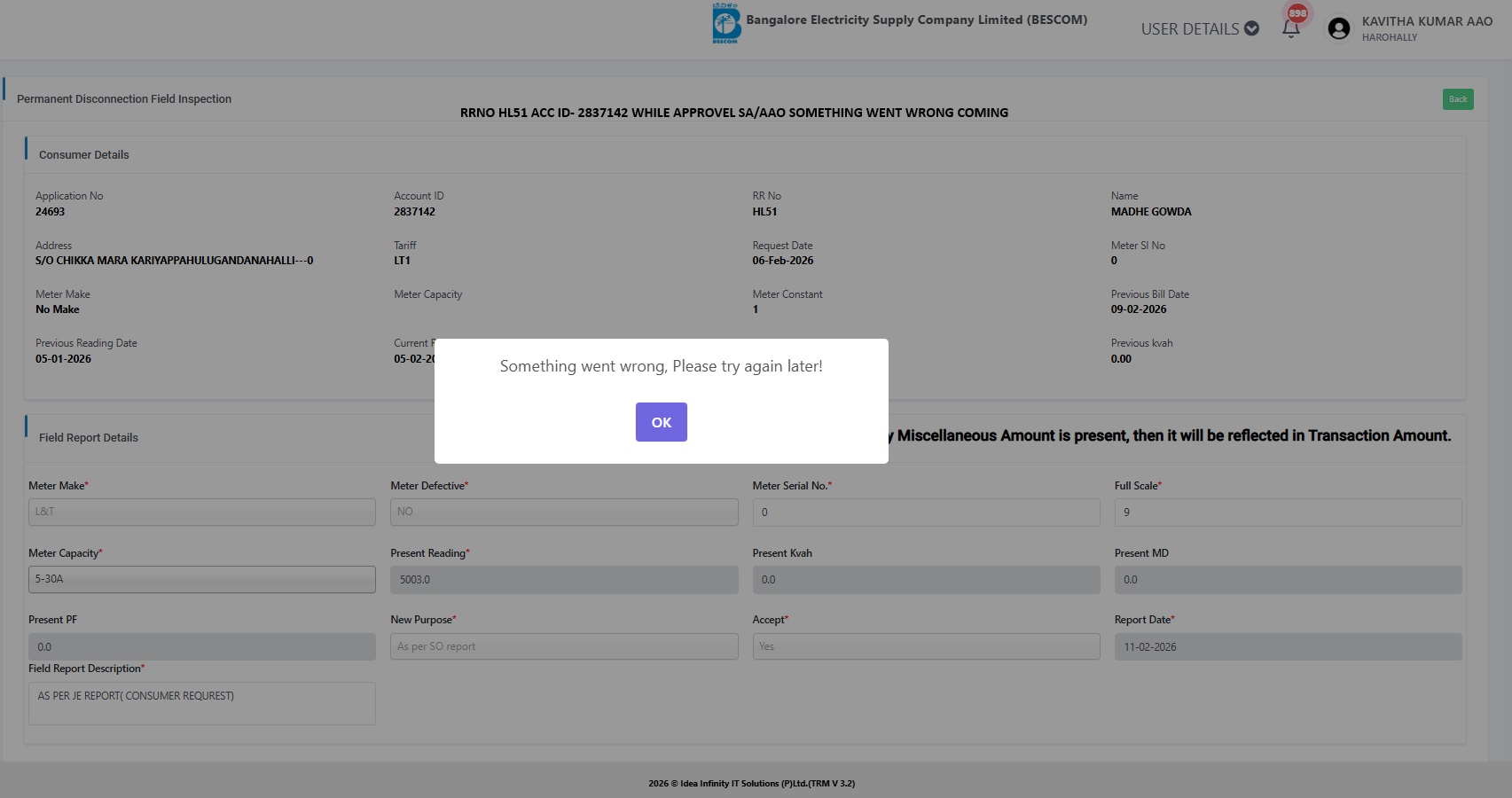Open the Meter Make dropdown

point(201,512)
